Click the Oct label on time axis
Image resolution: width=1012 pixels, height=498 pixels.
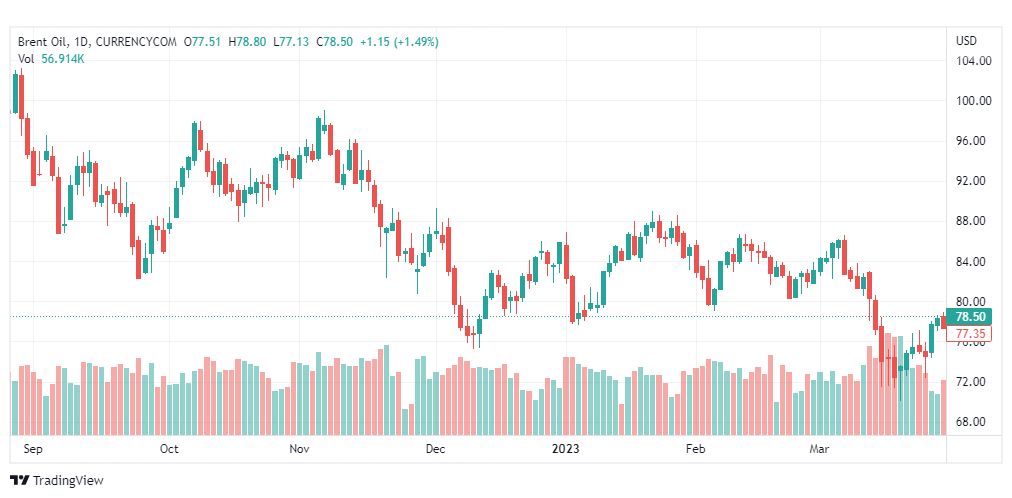tap(169, 449)
